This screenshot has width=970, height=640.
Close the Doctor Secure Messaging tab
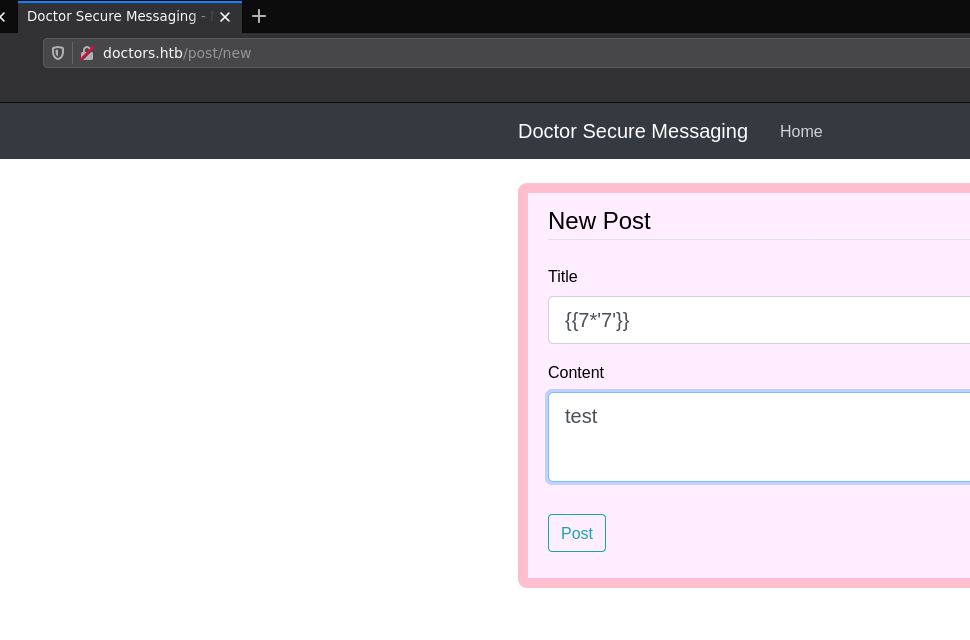click(225, 17)
